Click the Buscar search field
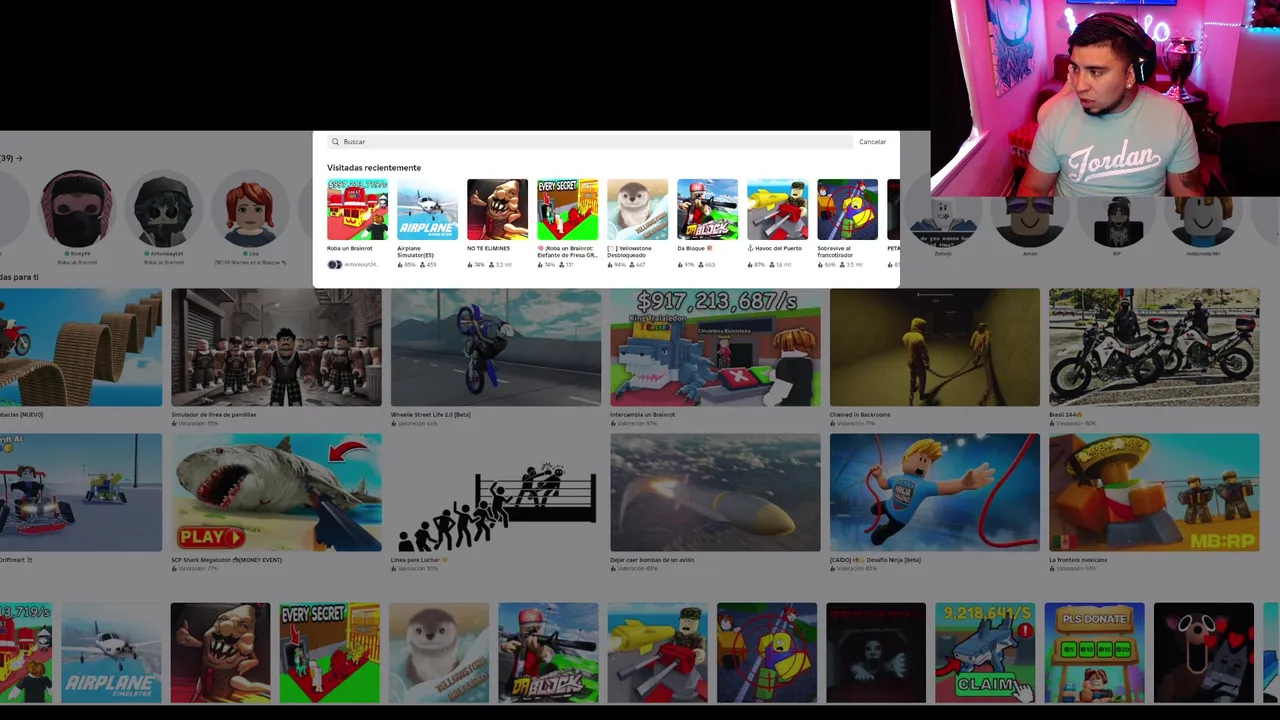This screenshot has height=720, width=1280. [590, 142]
